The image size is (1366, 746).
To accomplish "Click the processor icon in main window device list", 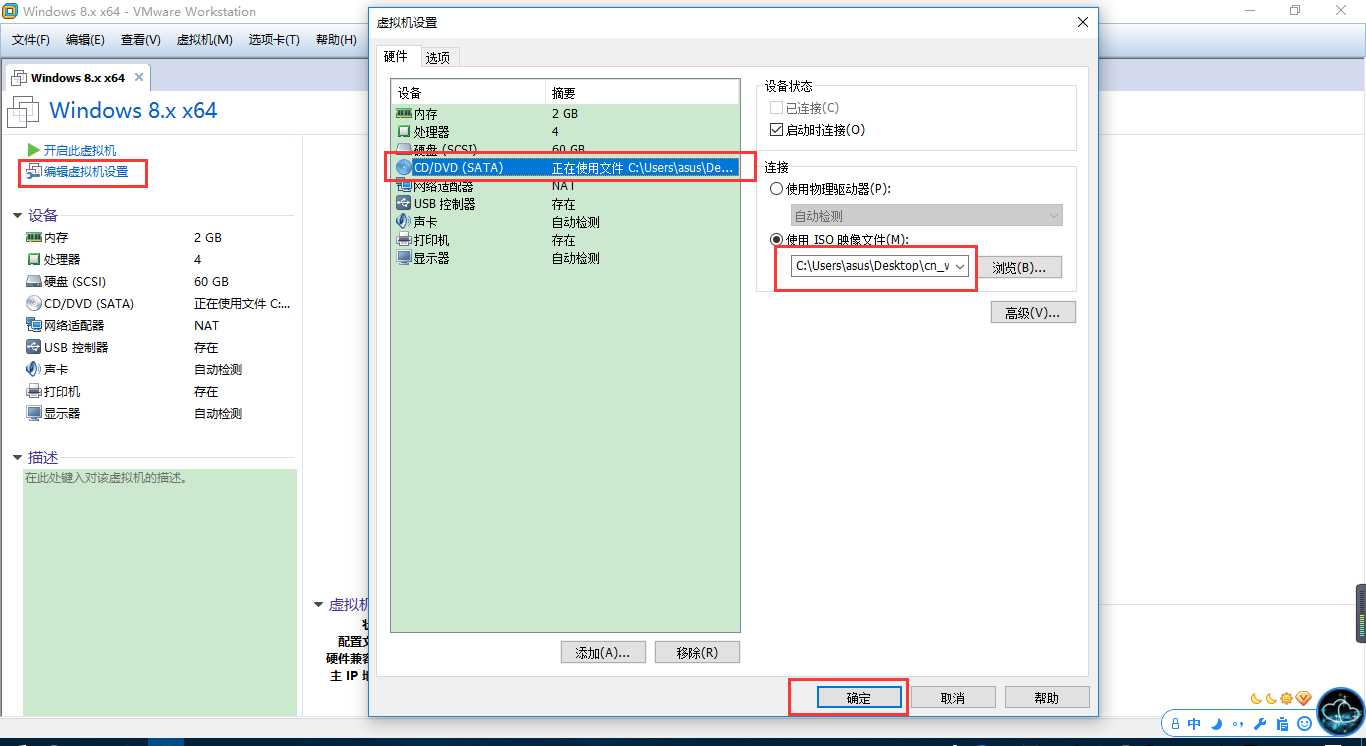I will pyautogui.click(x=34, y=259).
